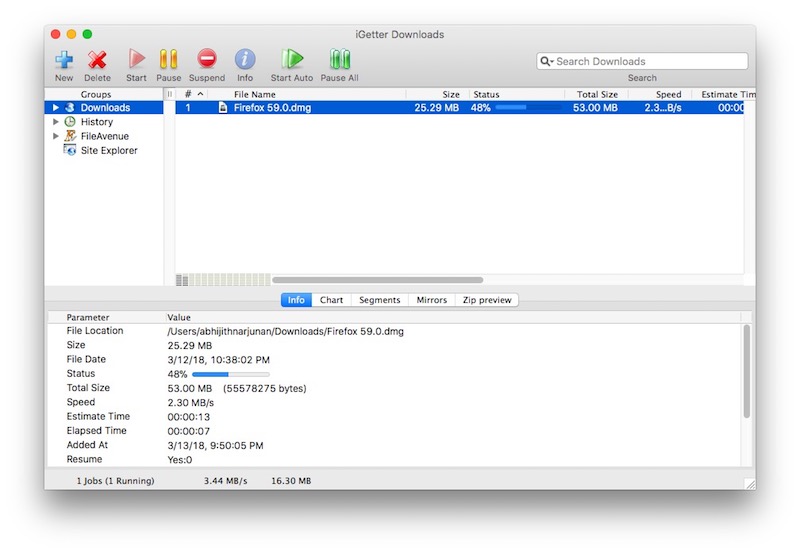Select the Firefox 59.0.dmg download row

coord(459,108)
